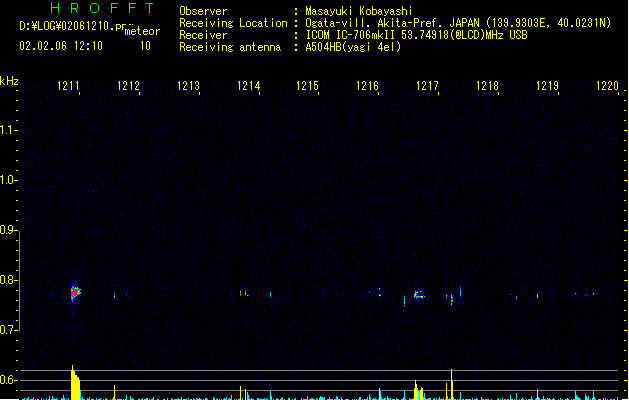The height and width of the screenshot is (400, 629).
Task: Click the date stamp 02.02.06 12:10
Action: click(x=61, y=46)
